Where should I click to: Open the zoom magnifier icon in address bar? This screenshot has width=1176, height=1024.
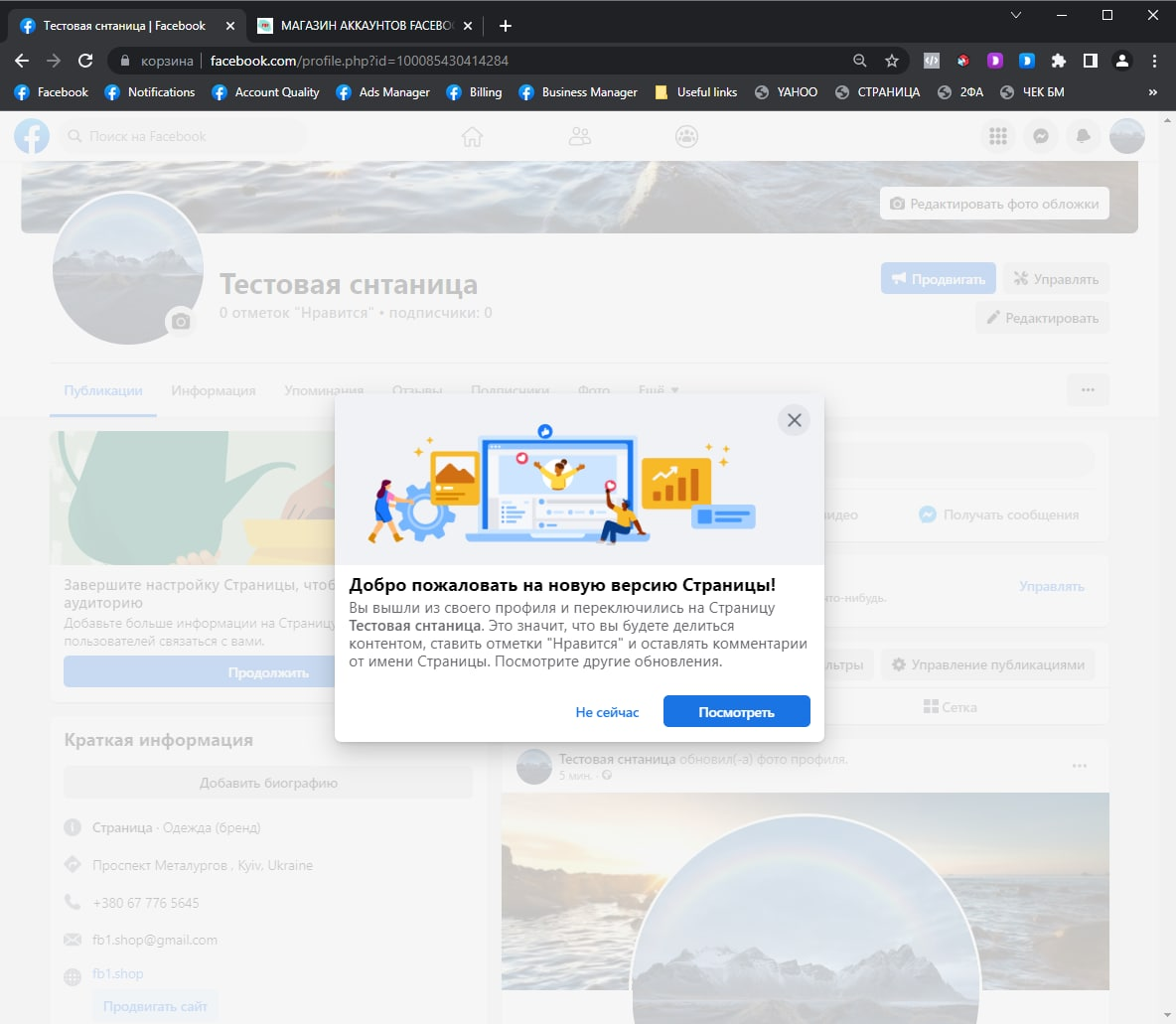tap(859, 61)
